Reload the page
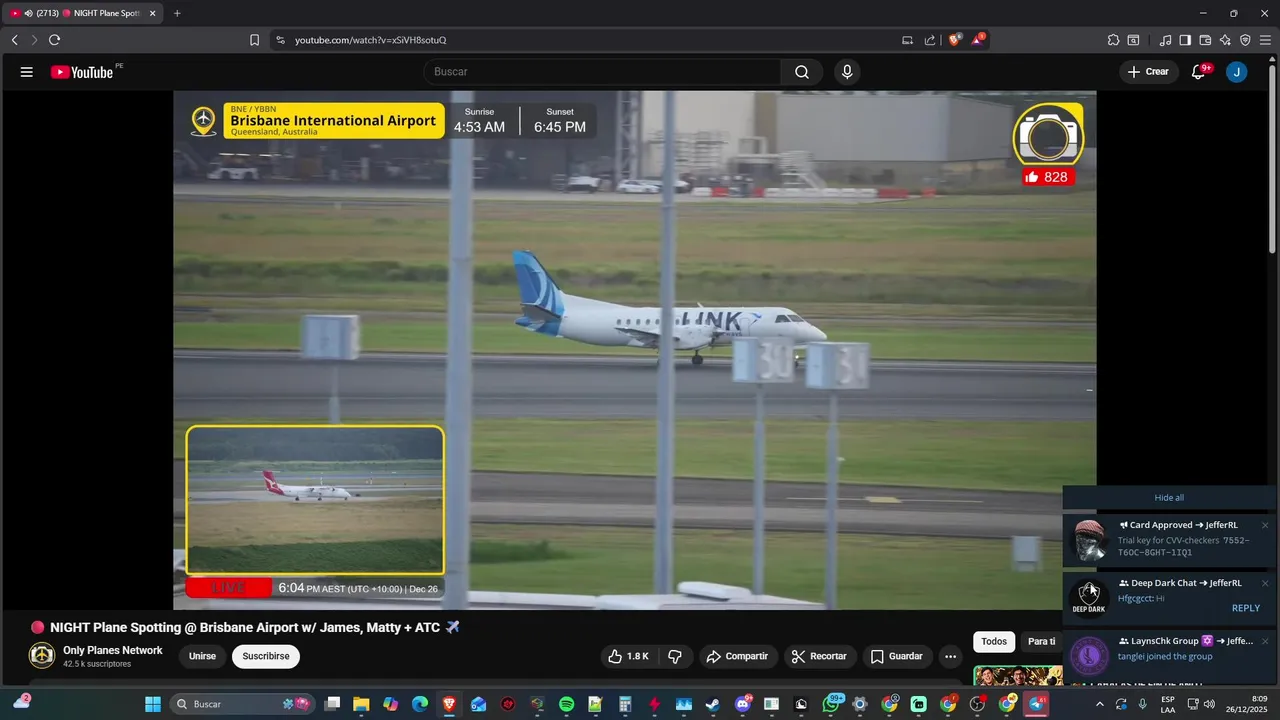The height and width of the screenshot is (720, 1280). tap(55, 40)
